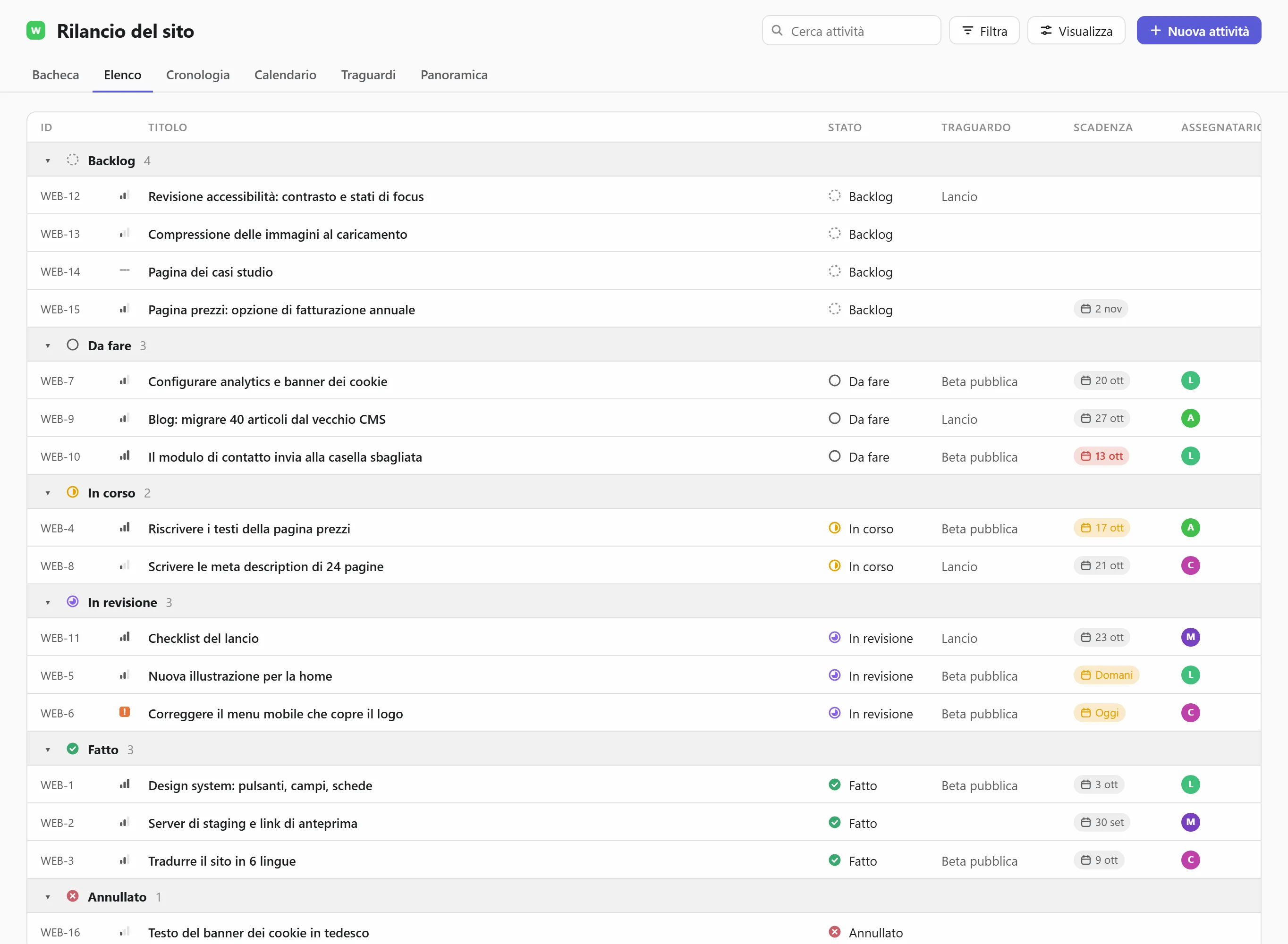Click the 2 nov due date on WEB-15
This screenshot has height=944, width=1288.
coord(1101,309)
